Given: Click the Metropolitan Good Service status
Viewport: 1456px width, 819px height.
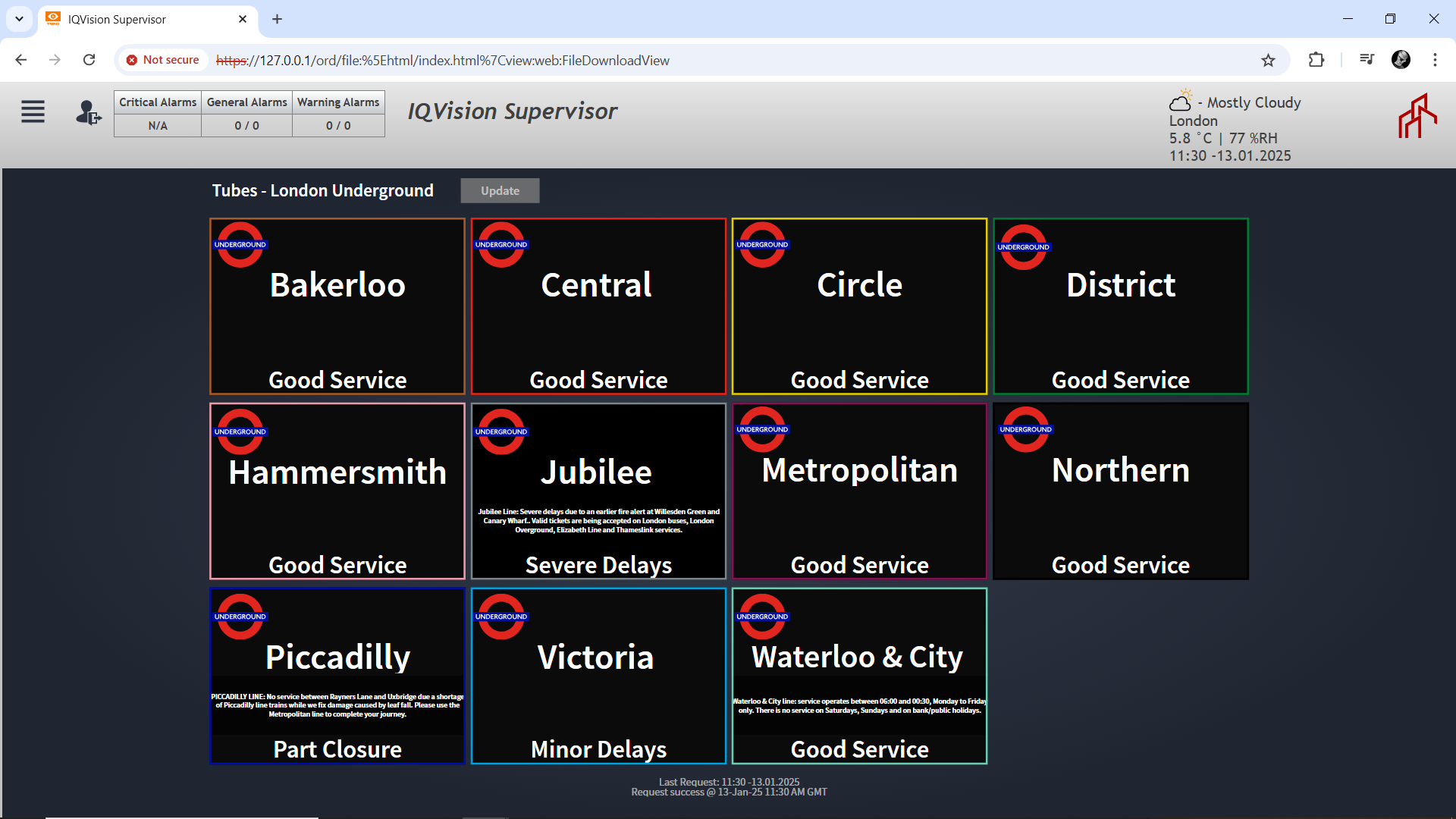Looking at the screenshot, I should pyautogui.click(x=860, y=565).
